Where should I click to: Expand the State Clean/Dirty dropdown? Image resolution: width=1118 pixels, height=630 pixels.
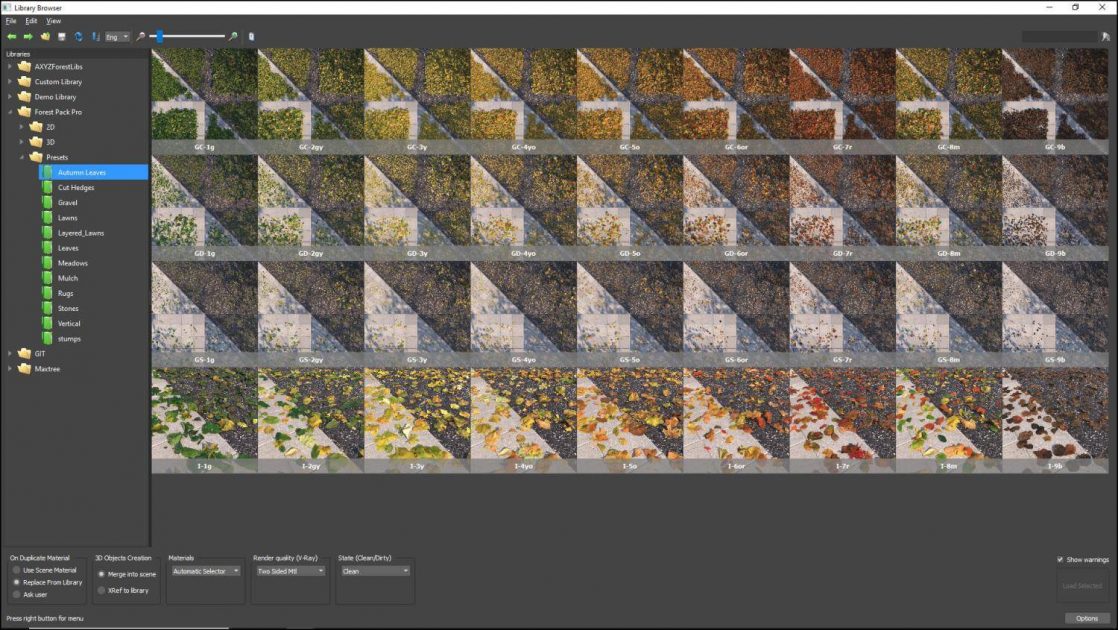tap(374, 571)
